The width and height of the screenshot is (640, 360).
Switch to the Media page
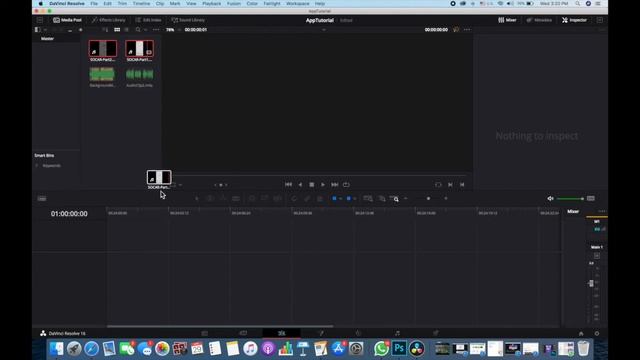(204, 333)
